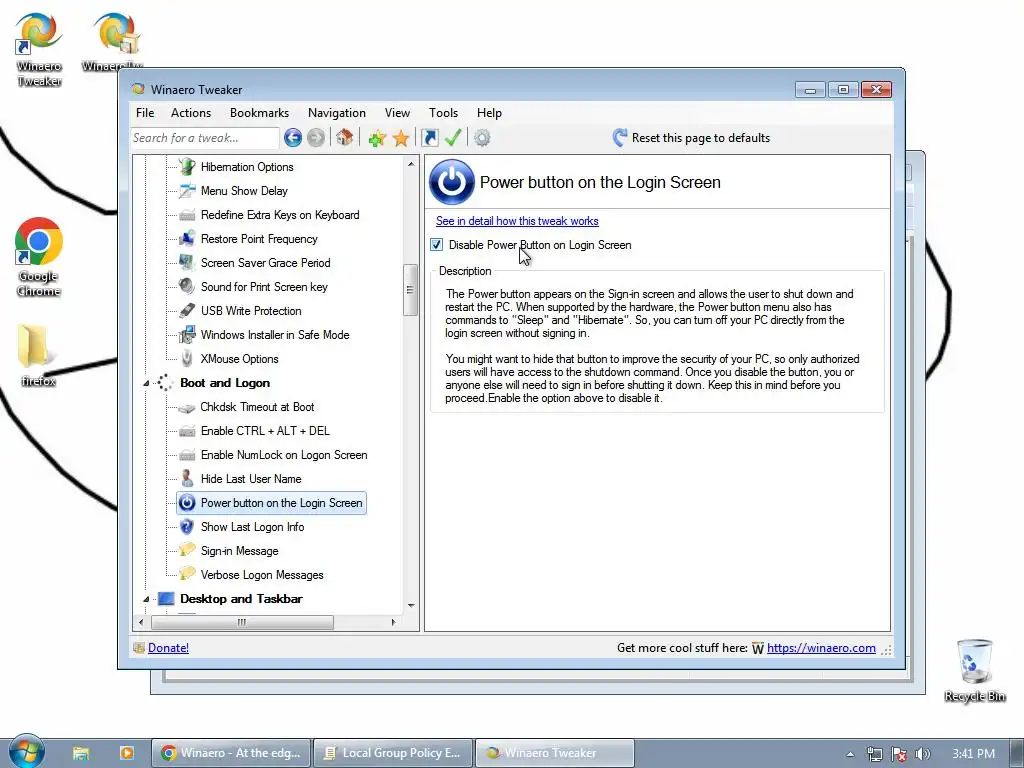
Task: Collapse the Boot and Logon tree section
Action: (146, 383)
